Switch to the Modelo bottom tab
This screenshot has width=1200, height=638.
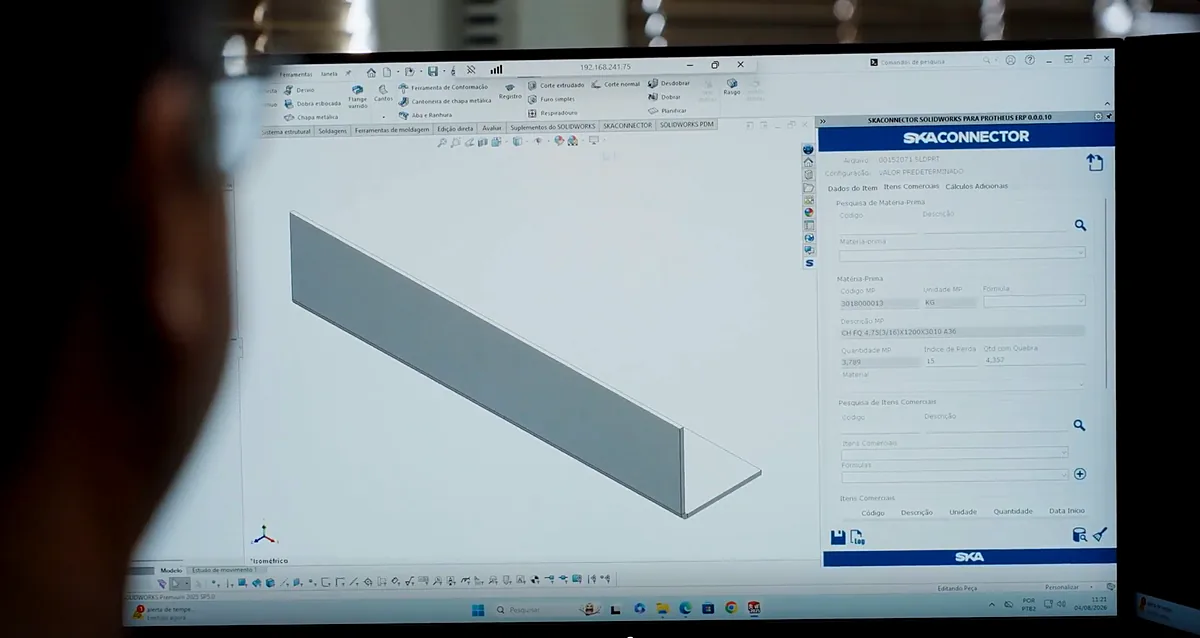(x=171, y=570)
